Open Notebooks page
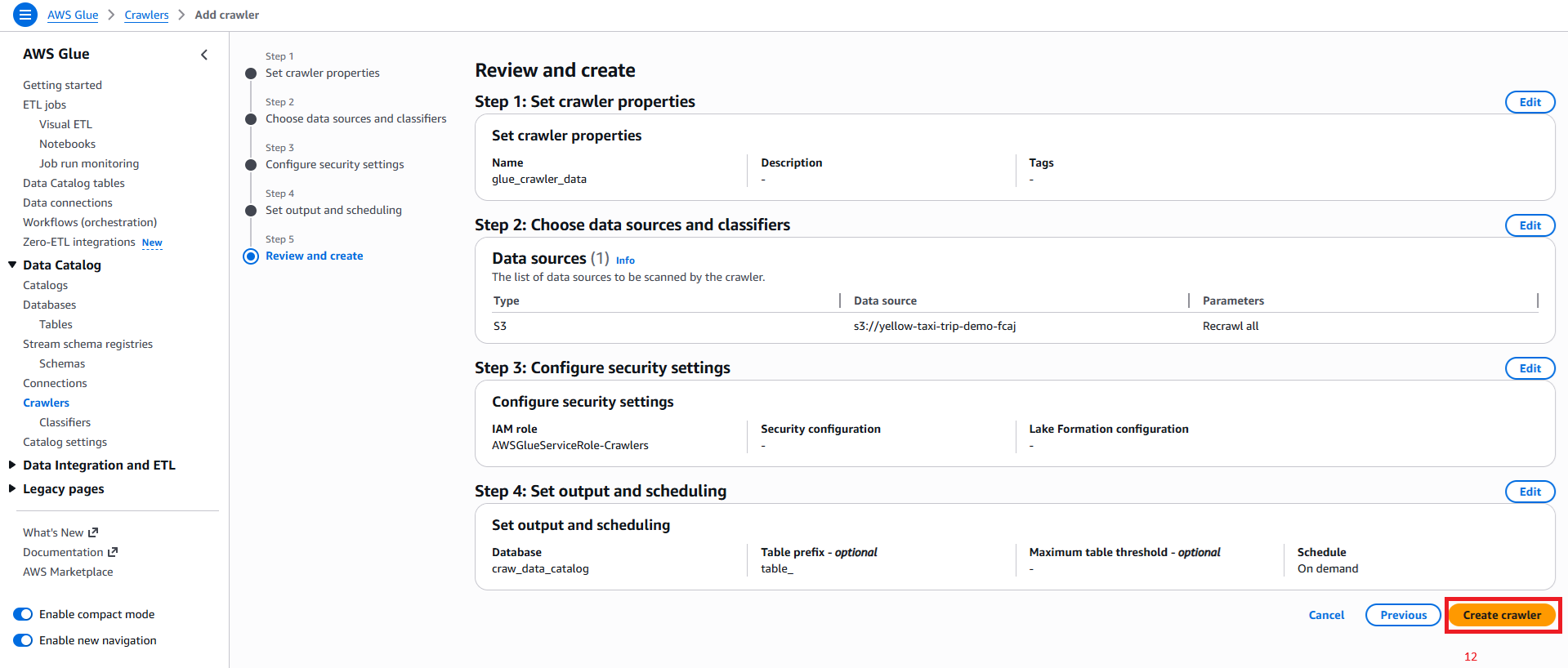Image resolution: width=1568 pixels, height=668 pixels. coord(67,144)
